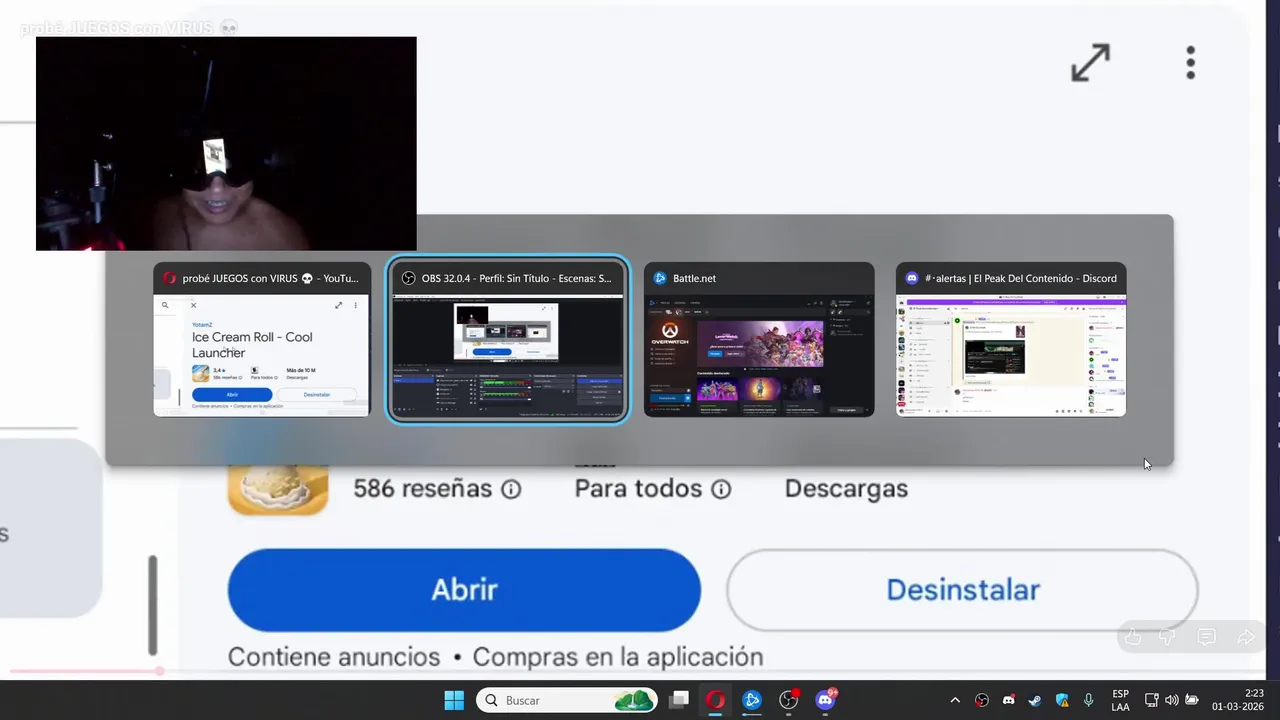This screenshot has height=720, width=1280.
Task: Click the Para todos rating text
Action: (638, 489)
